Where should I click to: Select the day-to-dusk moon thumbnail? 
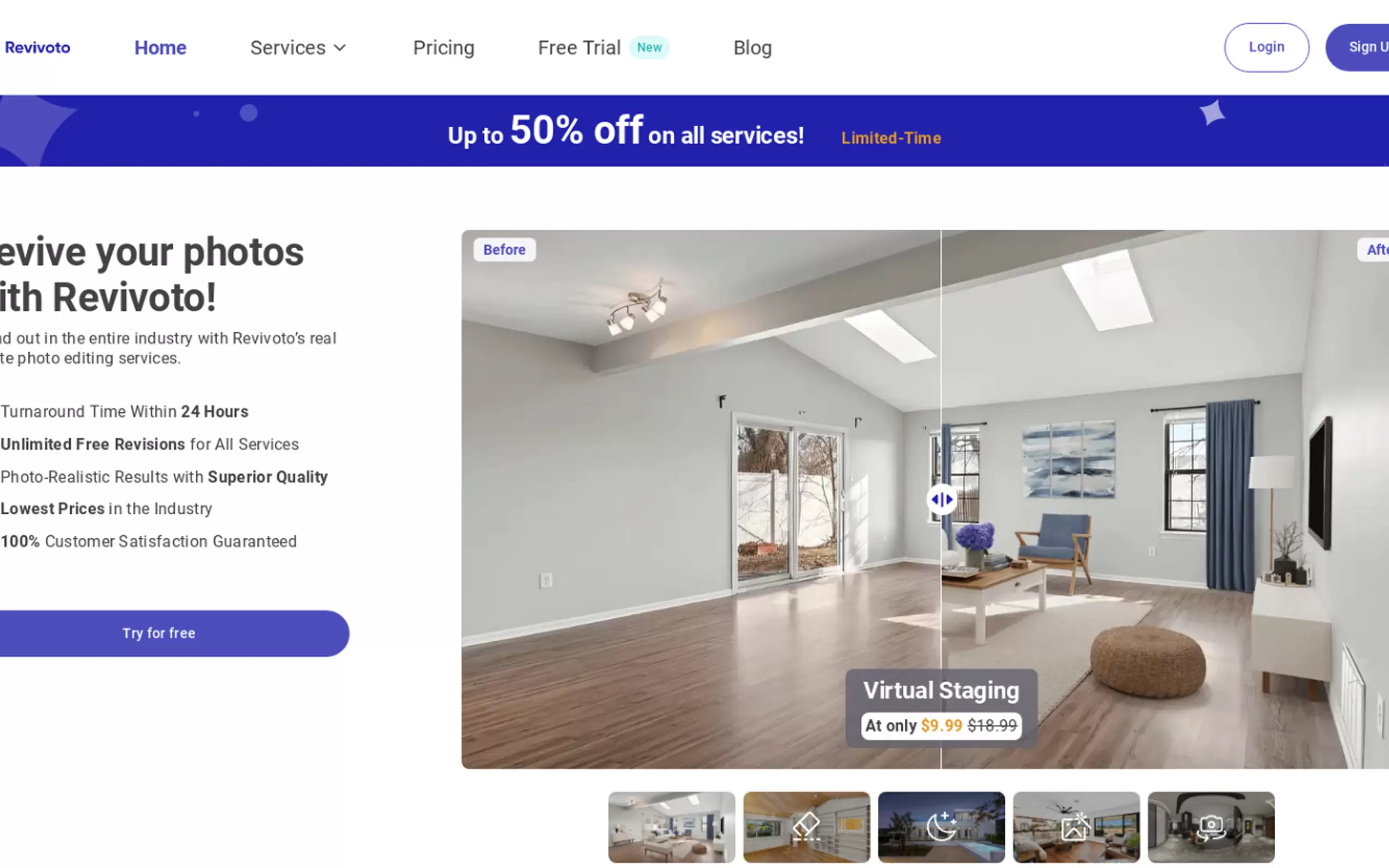pos(941,826)
